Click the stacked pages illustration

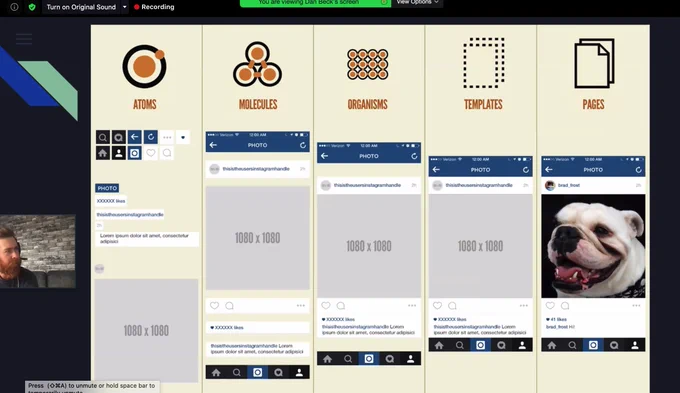(594, 63)
